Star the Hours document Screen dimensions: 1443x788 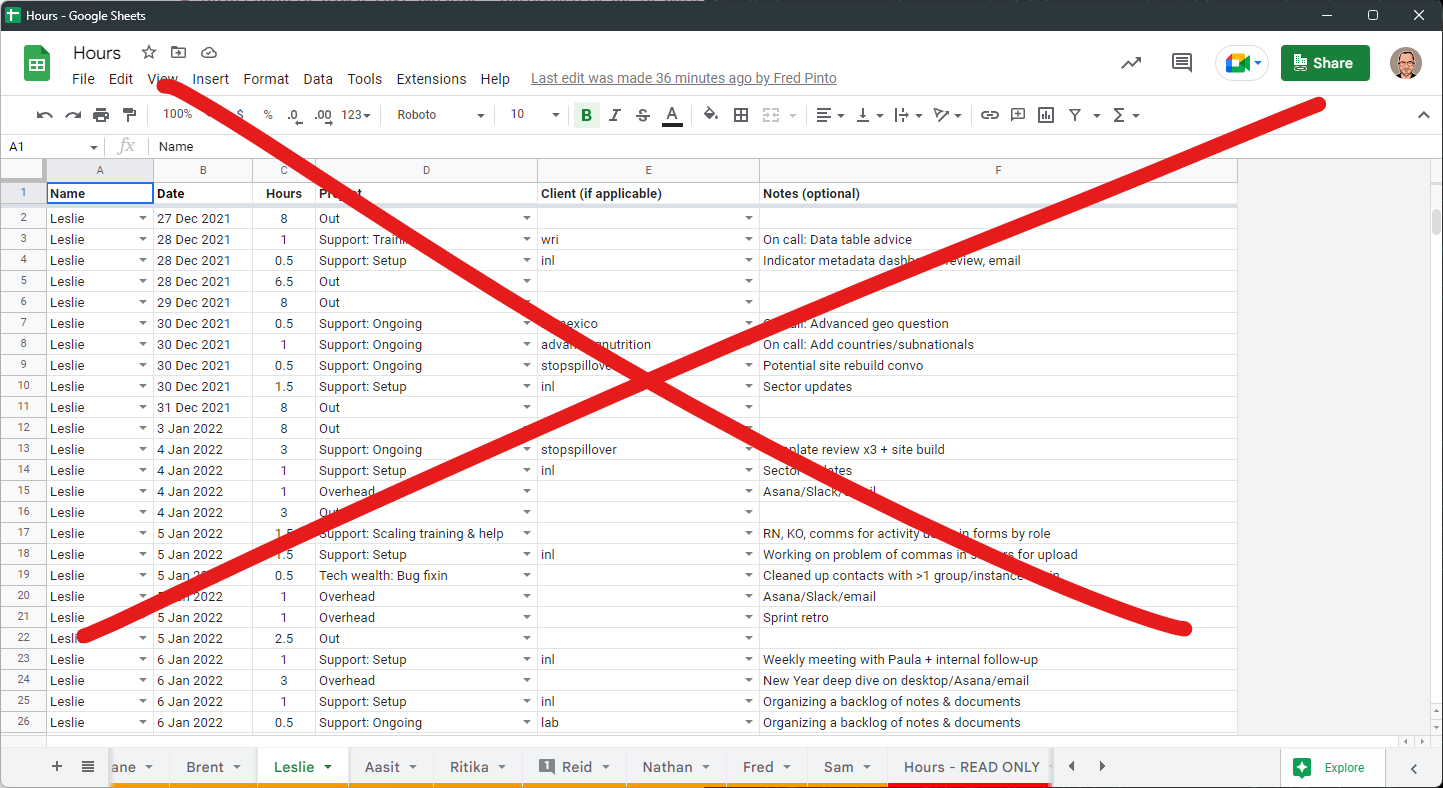coord(149,52)
